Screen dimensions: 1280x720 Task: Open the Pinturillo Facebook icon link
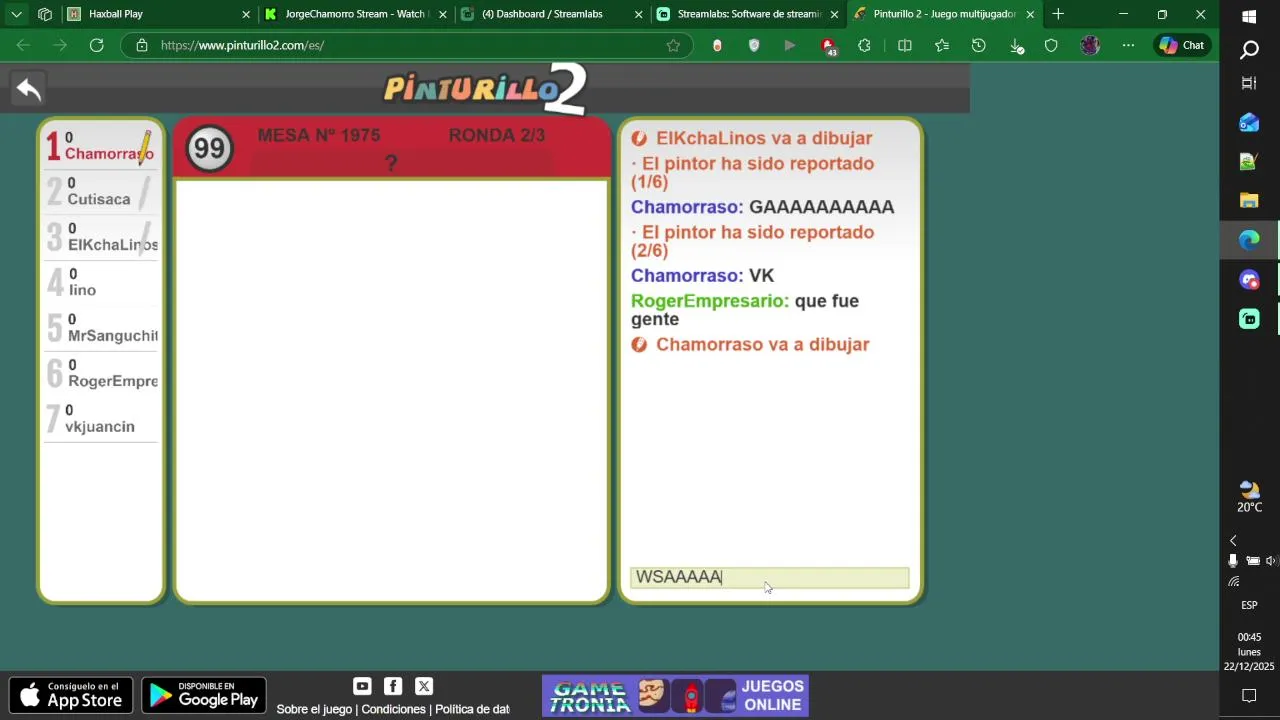[x=393, y=686]
